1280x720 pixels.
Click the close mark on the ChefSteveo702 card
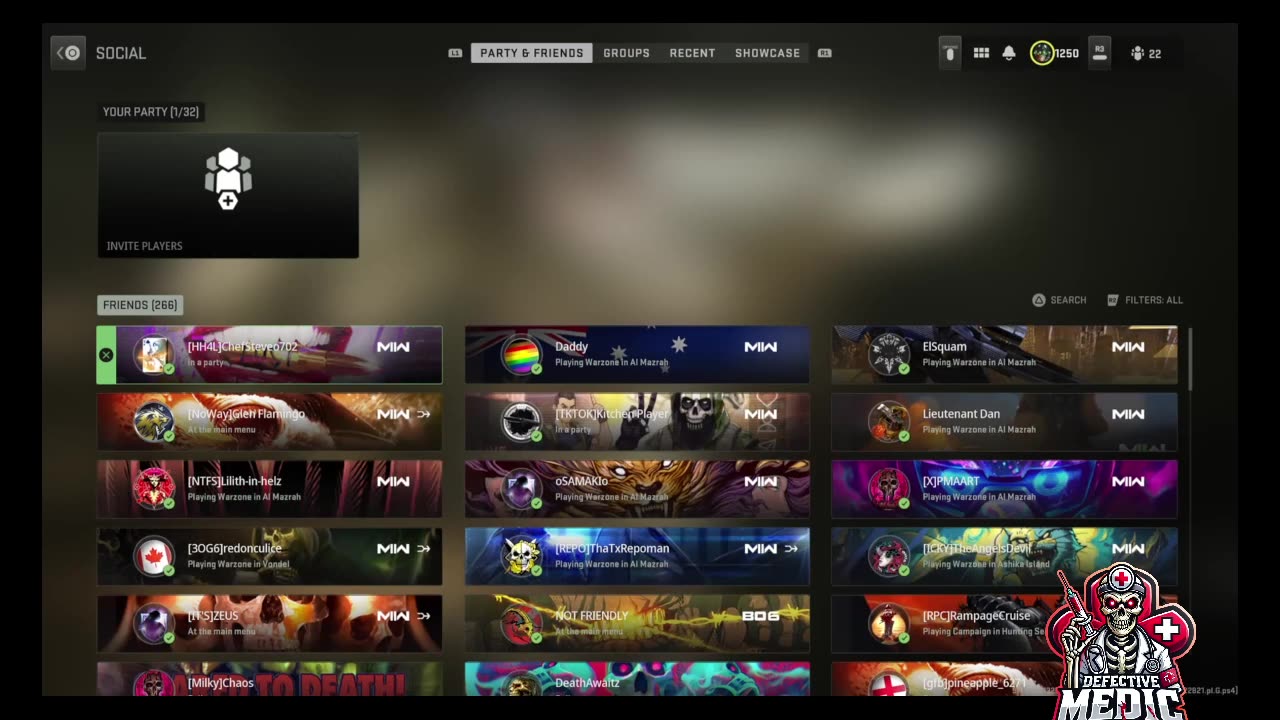pyautogui.click(x=106, y=355)
